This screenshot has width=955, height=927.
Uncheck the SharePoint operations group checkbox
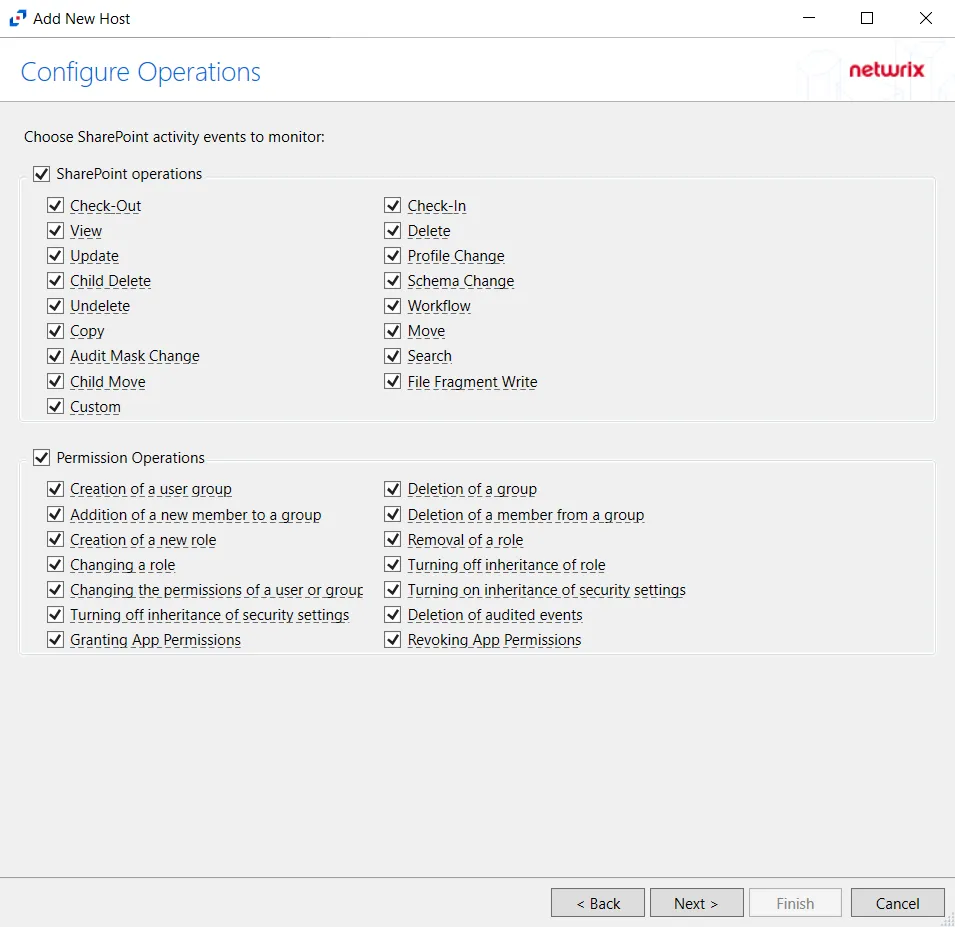[x=41, y=174]
